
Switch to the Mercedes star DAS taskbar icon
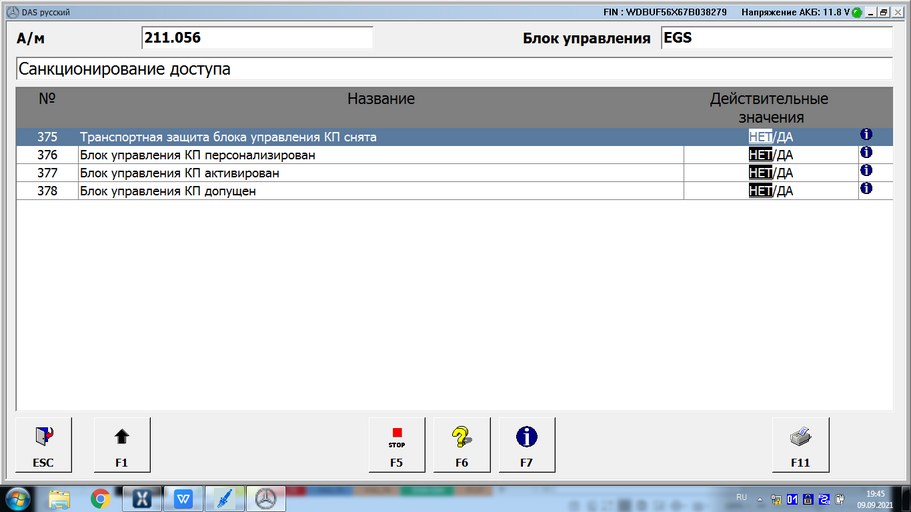tap(266, 499)
